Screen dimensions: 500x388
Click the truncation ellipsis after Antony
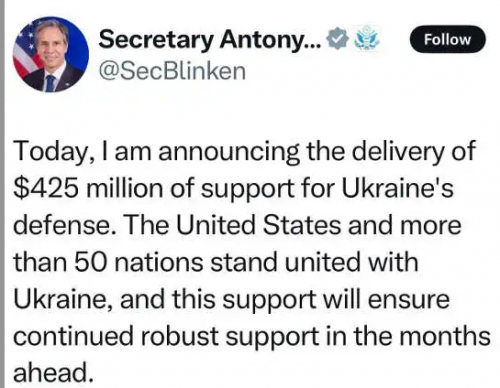click(314, 44)
